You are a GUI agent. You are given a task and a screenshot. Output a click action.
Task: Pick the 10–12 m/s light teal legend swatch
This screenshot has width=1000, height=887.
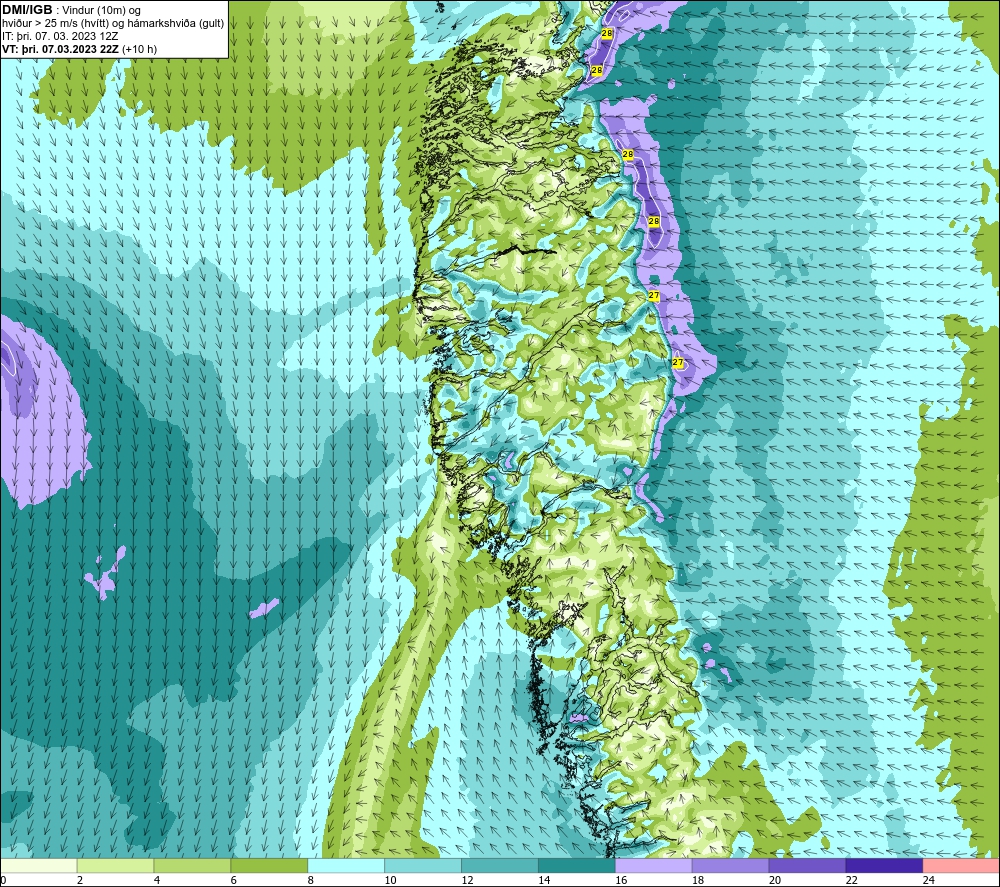423,866
